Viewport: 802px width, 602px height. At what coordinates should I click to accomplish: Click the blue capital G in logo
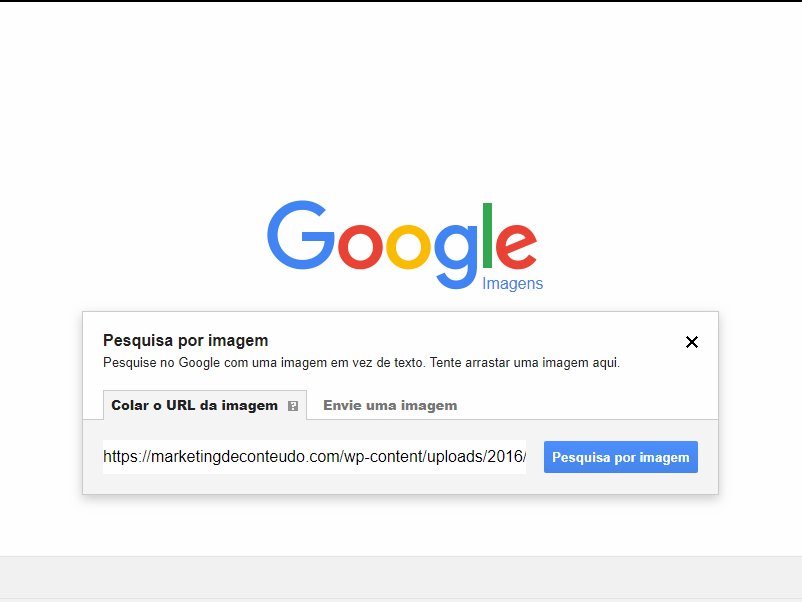[301, 235]
